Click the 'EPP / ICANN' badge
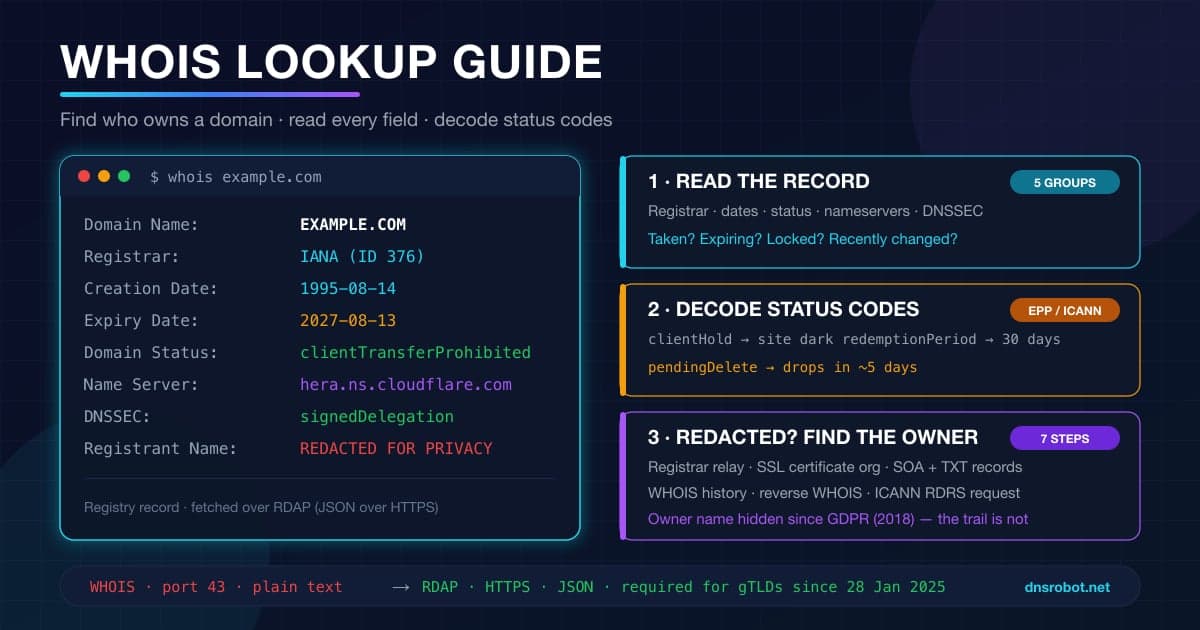Screen dimensions: 1200x630 tap(1064, 310)
